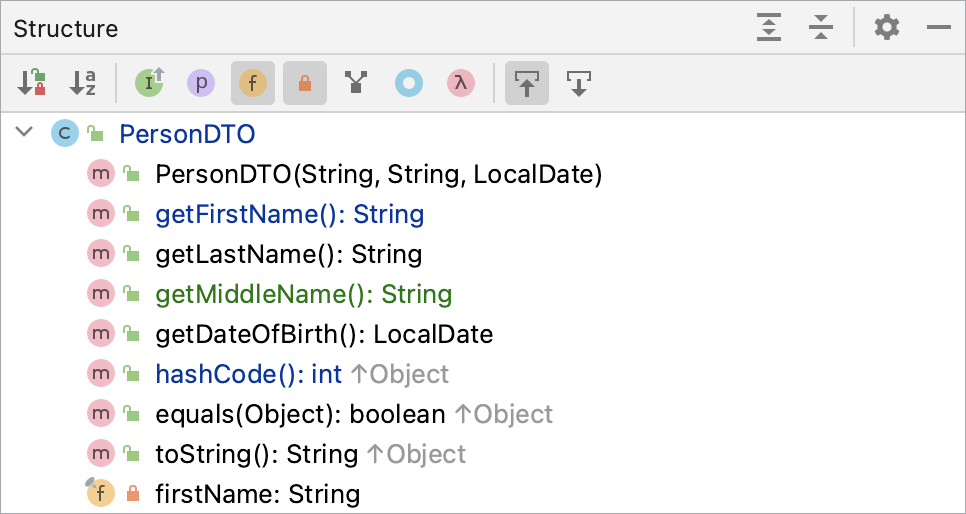
Task: Expand all nodes in Structure panel
Action: 768,28
